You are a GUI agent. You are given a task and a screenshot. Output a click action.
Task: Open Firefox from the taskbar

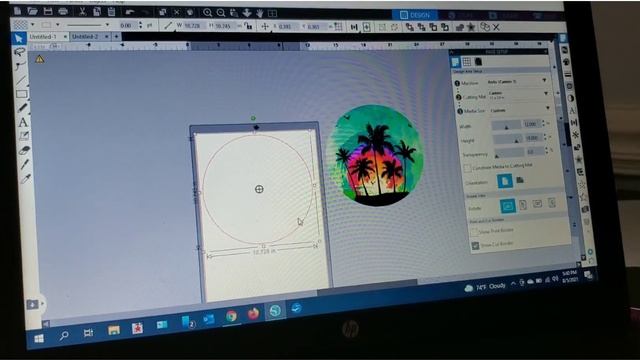[253, 313]
